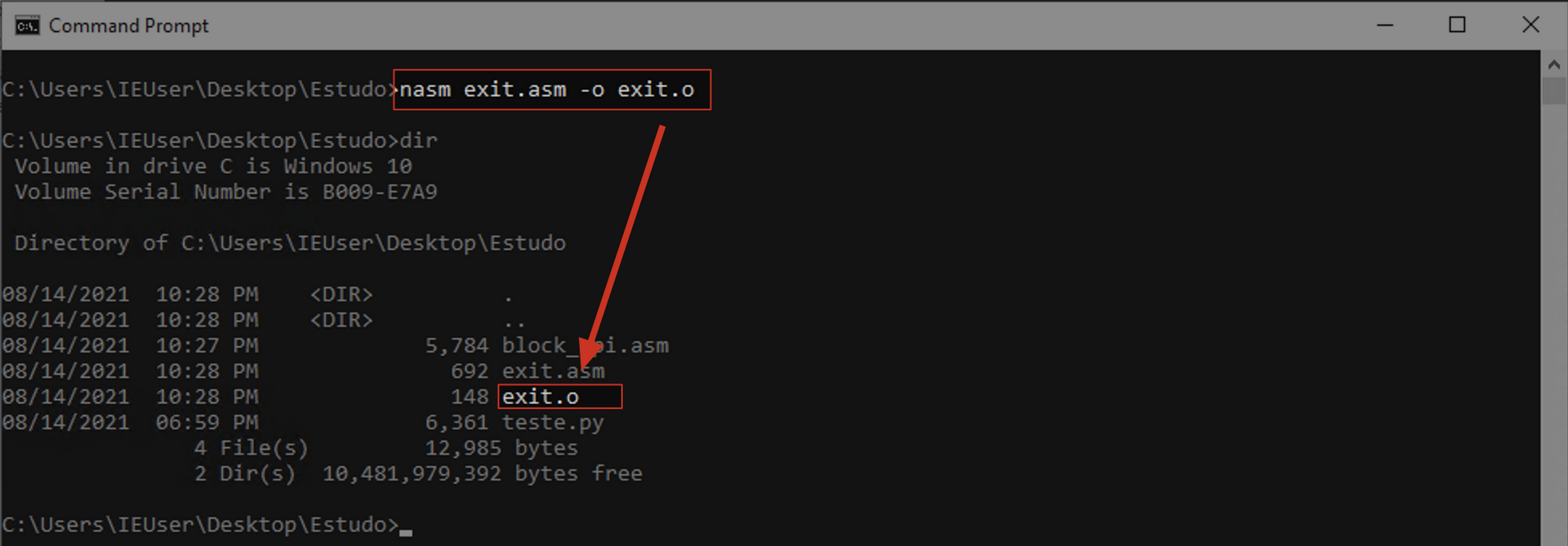Click the block_api.asm file entry
This screenshot has height=546, width=1568.
585,346
